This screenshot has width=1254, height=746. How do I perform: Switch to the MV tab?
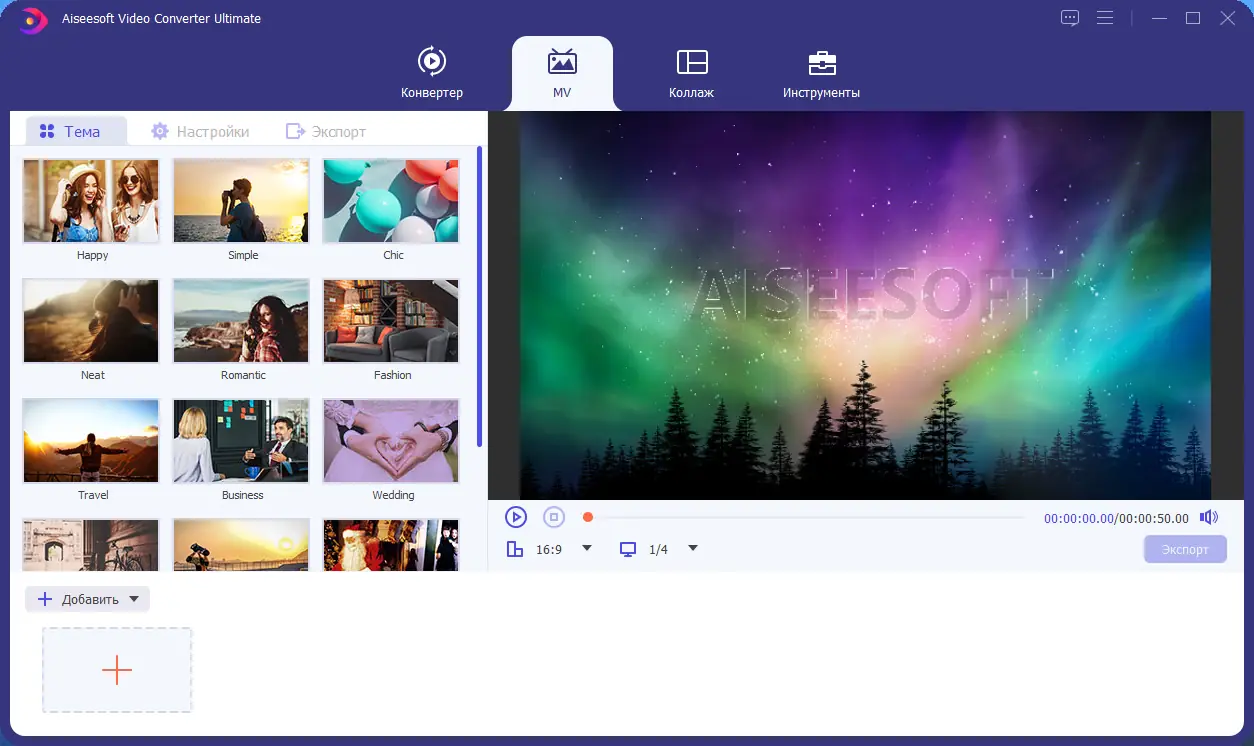[x=562, y=73]
